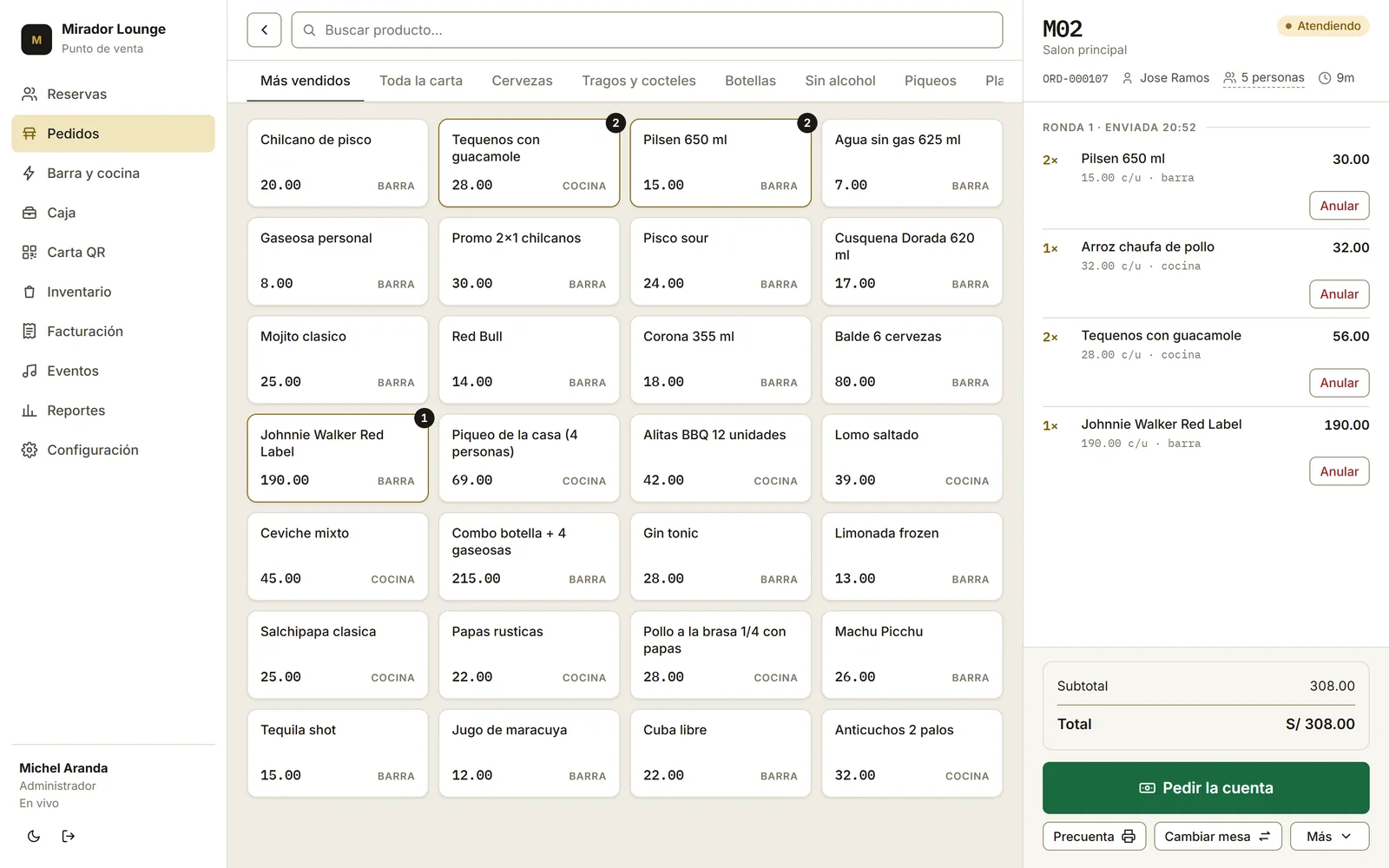1389x868 pixels.
Task: Open Barra y cocina section
Action: coord(113,173)
